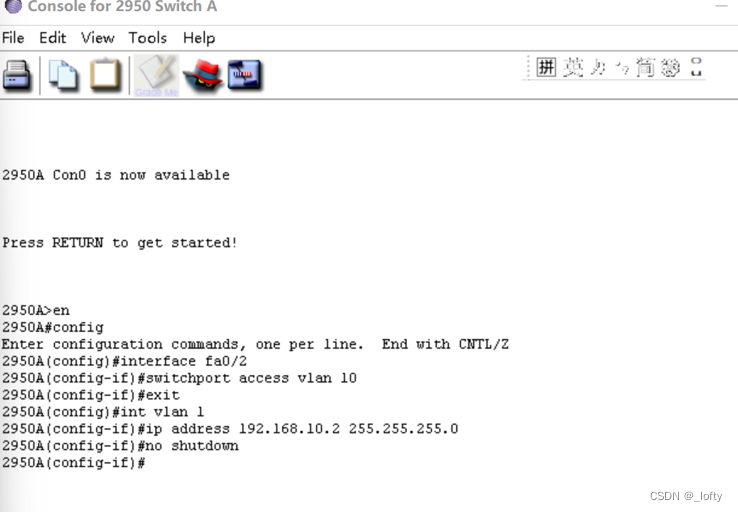Open the File menu
The width and height of the screenshot is (738, 512).
pyautogui.click(x=13, y=38)
